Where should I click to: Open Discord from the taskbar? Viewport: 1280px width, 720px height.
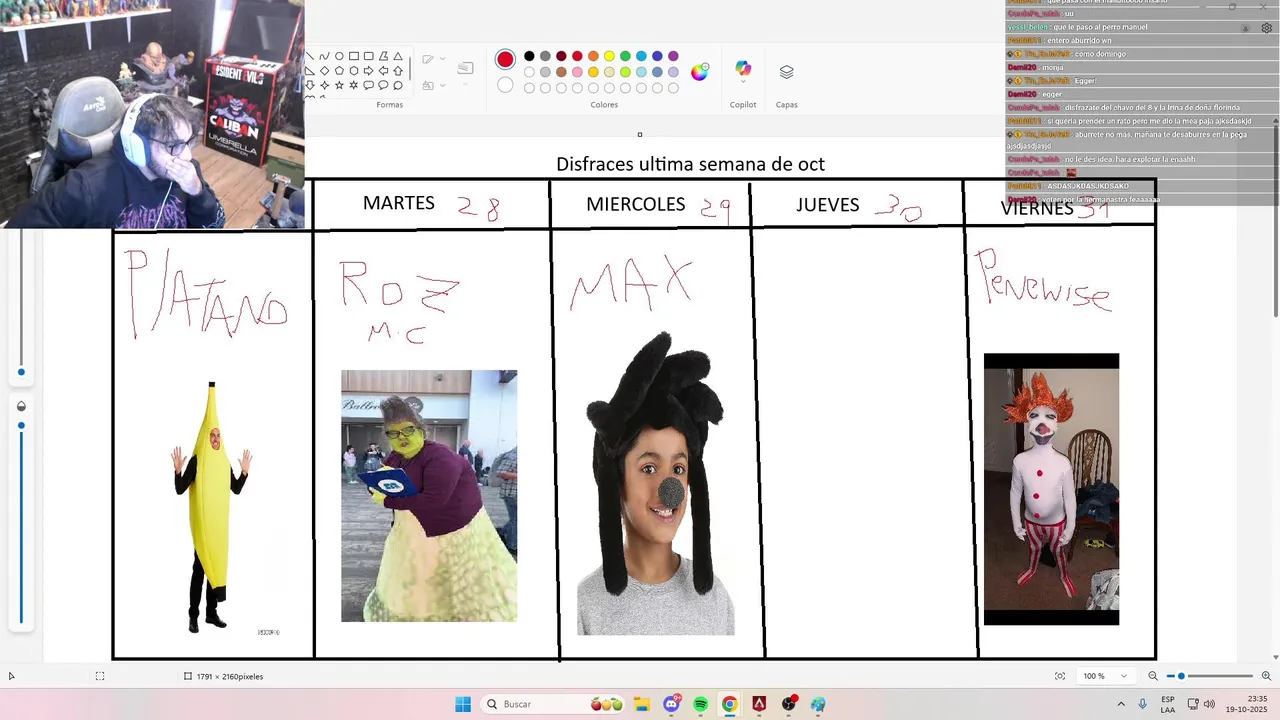click(x=671, y=704)
